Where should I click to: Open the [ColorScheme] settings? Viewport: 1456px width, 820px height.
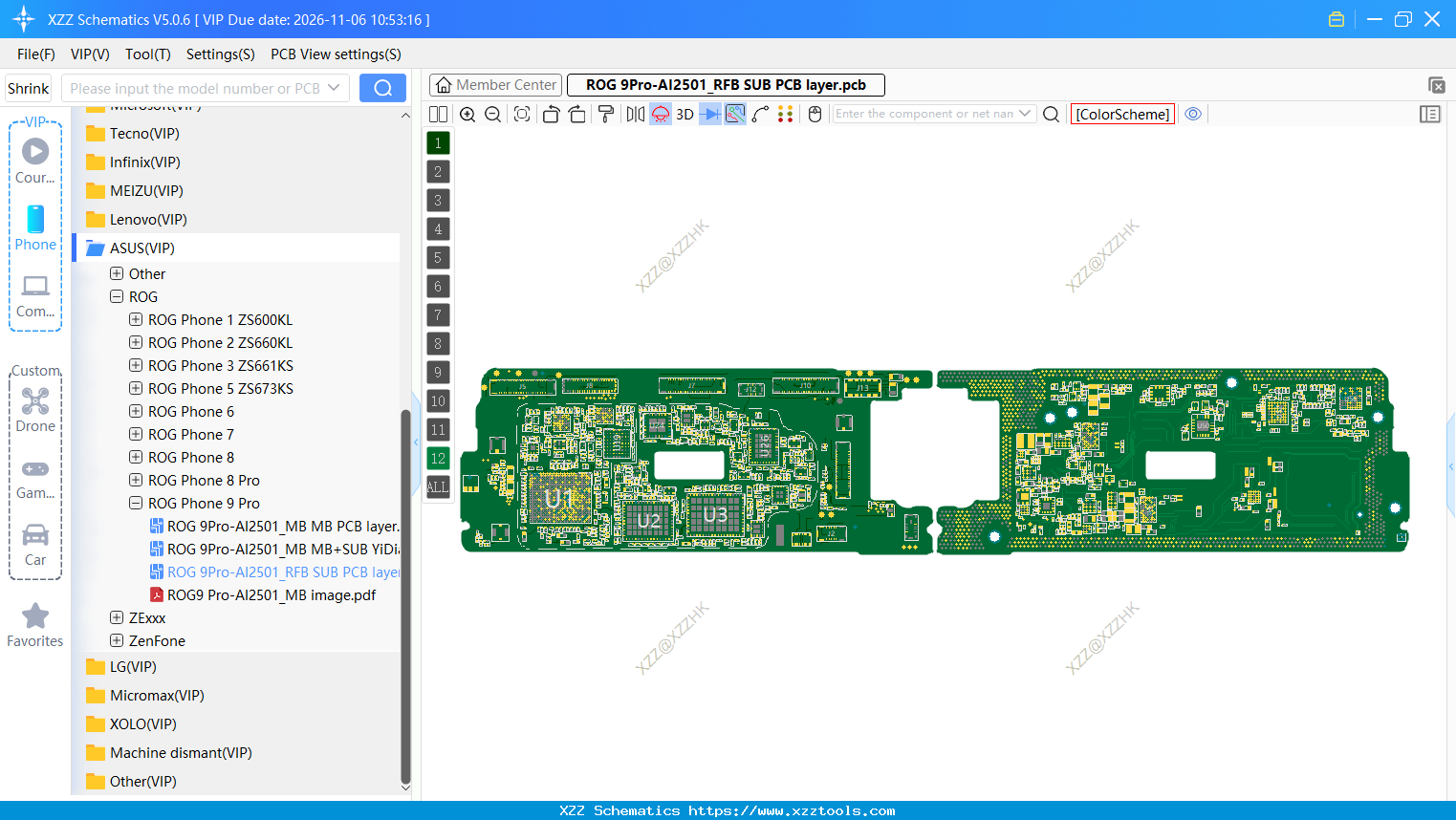pyautogui.click(x=1122, y=114)
